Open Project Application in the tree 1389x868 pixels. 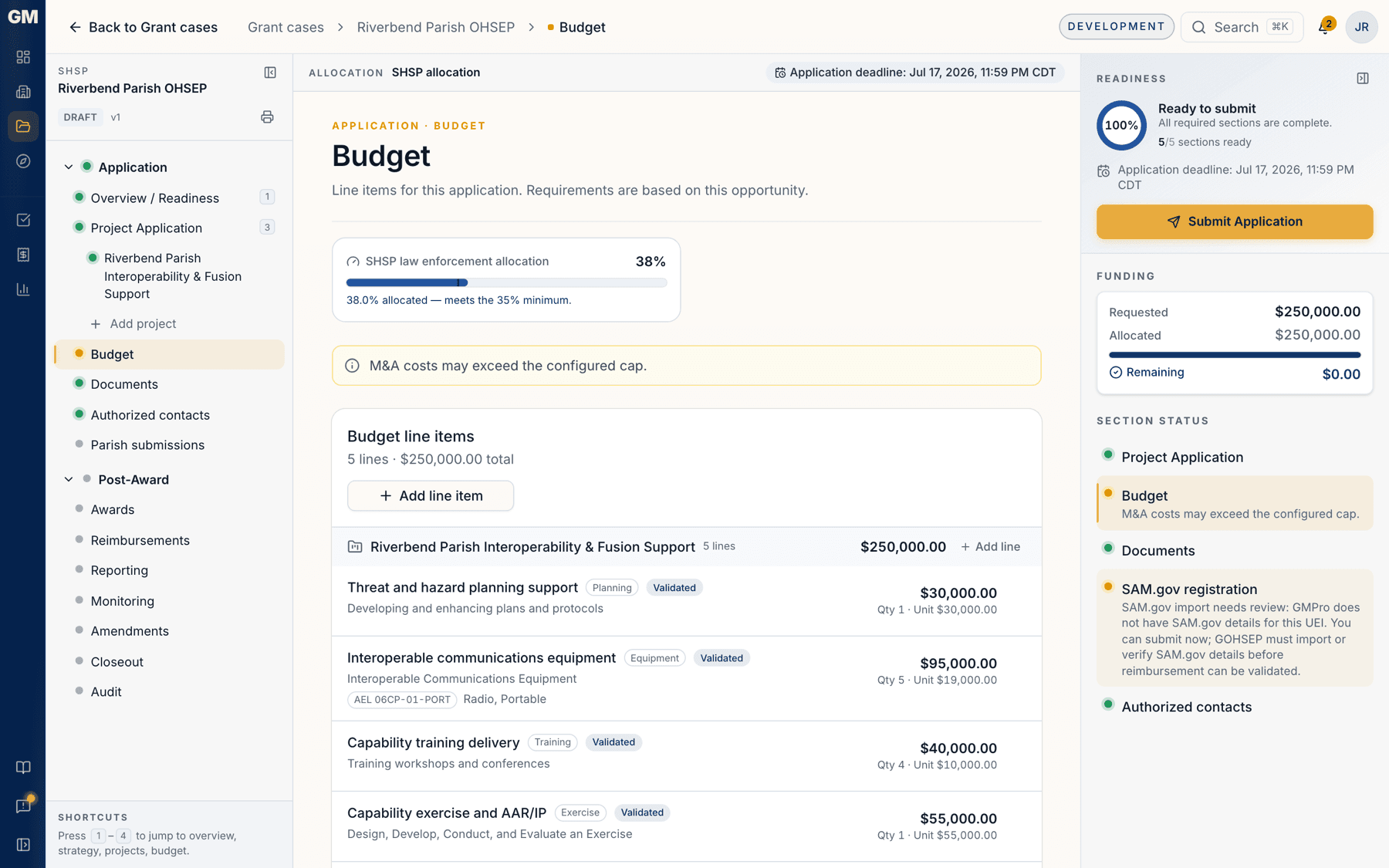(169, 228)
